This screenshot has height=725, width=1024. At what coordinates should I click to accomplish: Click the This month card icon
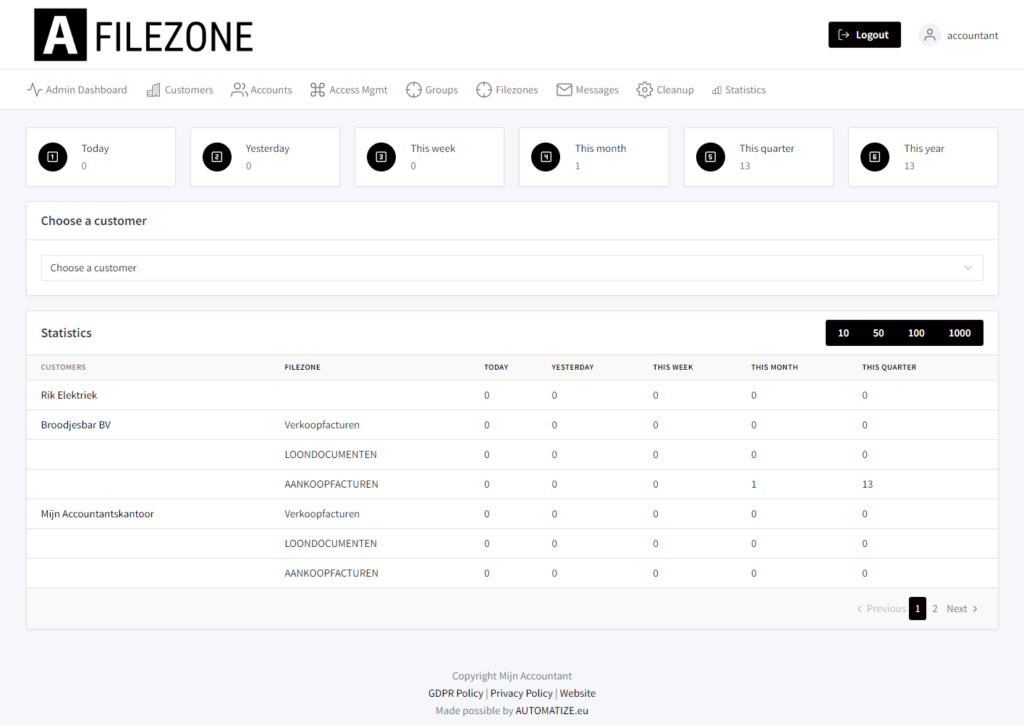coord(546,157)
